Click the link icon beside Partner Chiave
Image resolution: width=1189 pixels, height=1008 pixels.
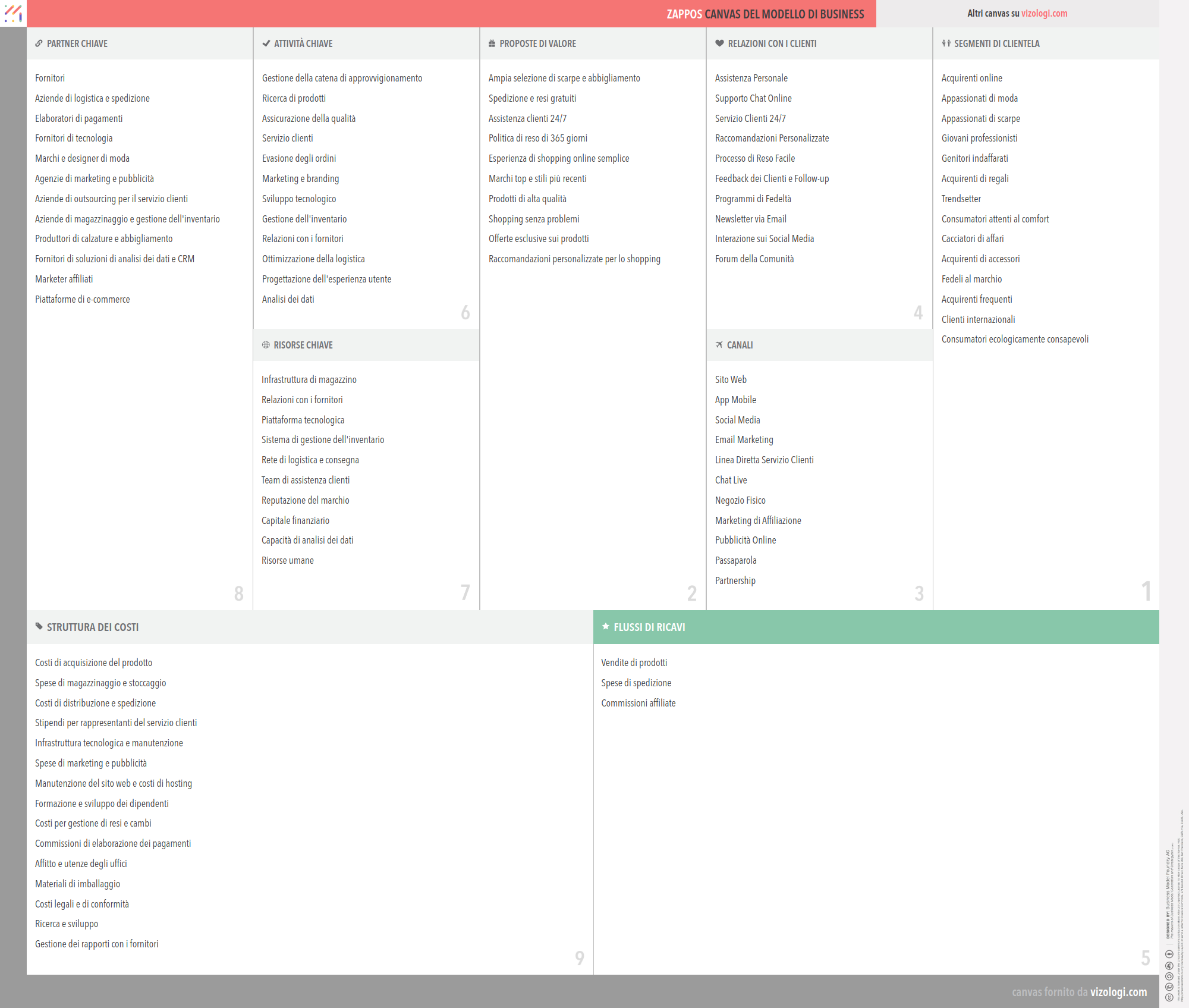click(39, 43)
